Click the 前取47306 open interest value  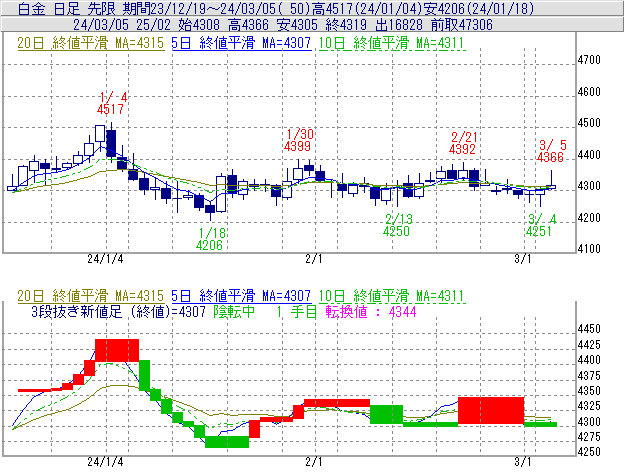pos(462,25)
